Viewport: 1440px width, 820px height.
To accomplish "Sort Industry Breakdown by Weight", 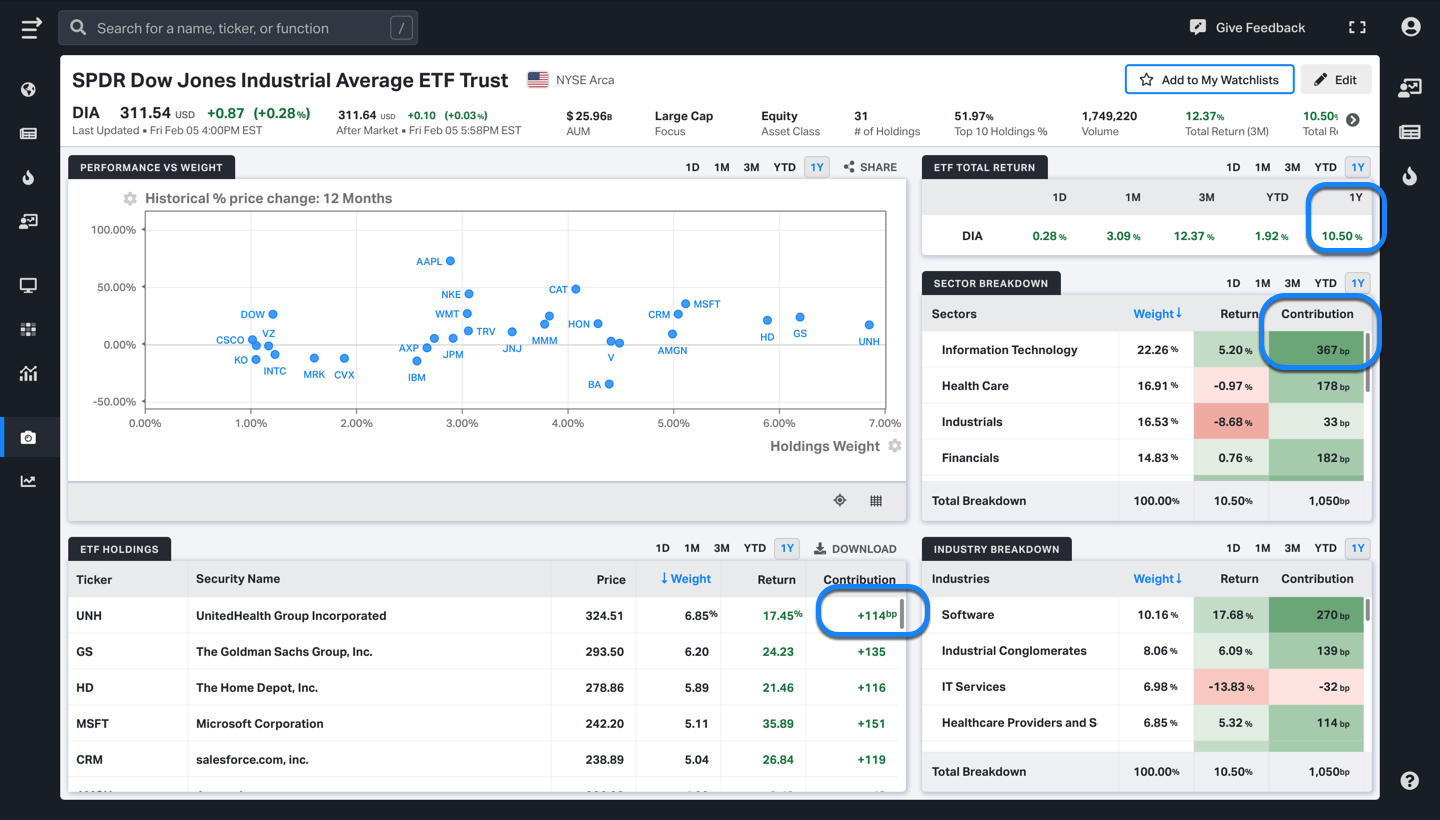I will [1157, 579].
